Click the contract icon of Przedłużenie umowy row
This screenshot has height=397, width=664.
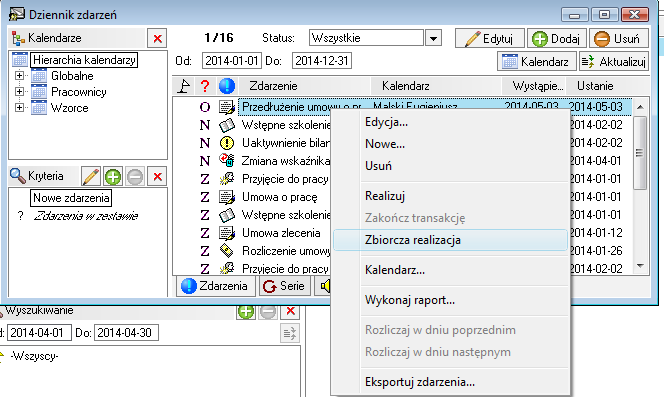[x=227, y=107]
